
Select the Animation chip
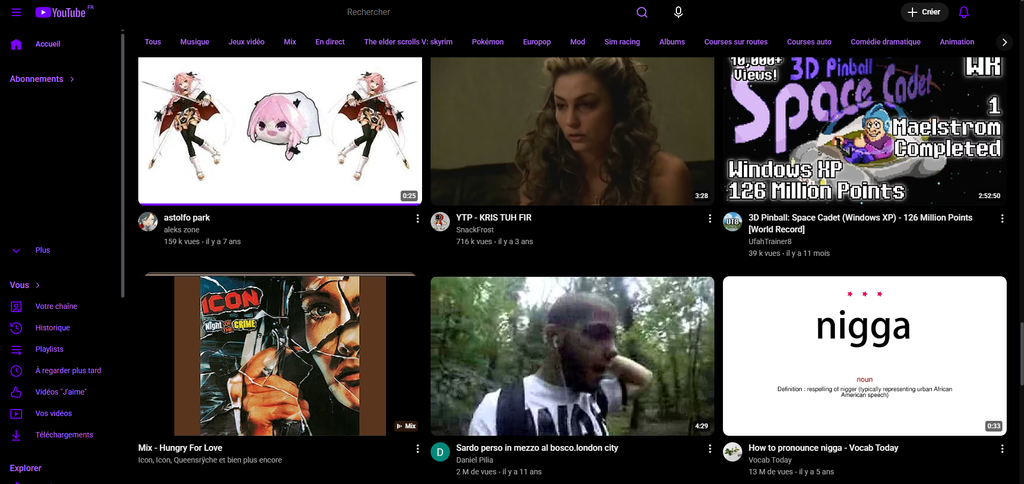pos(957,42)
